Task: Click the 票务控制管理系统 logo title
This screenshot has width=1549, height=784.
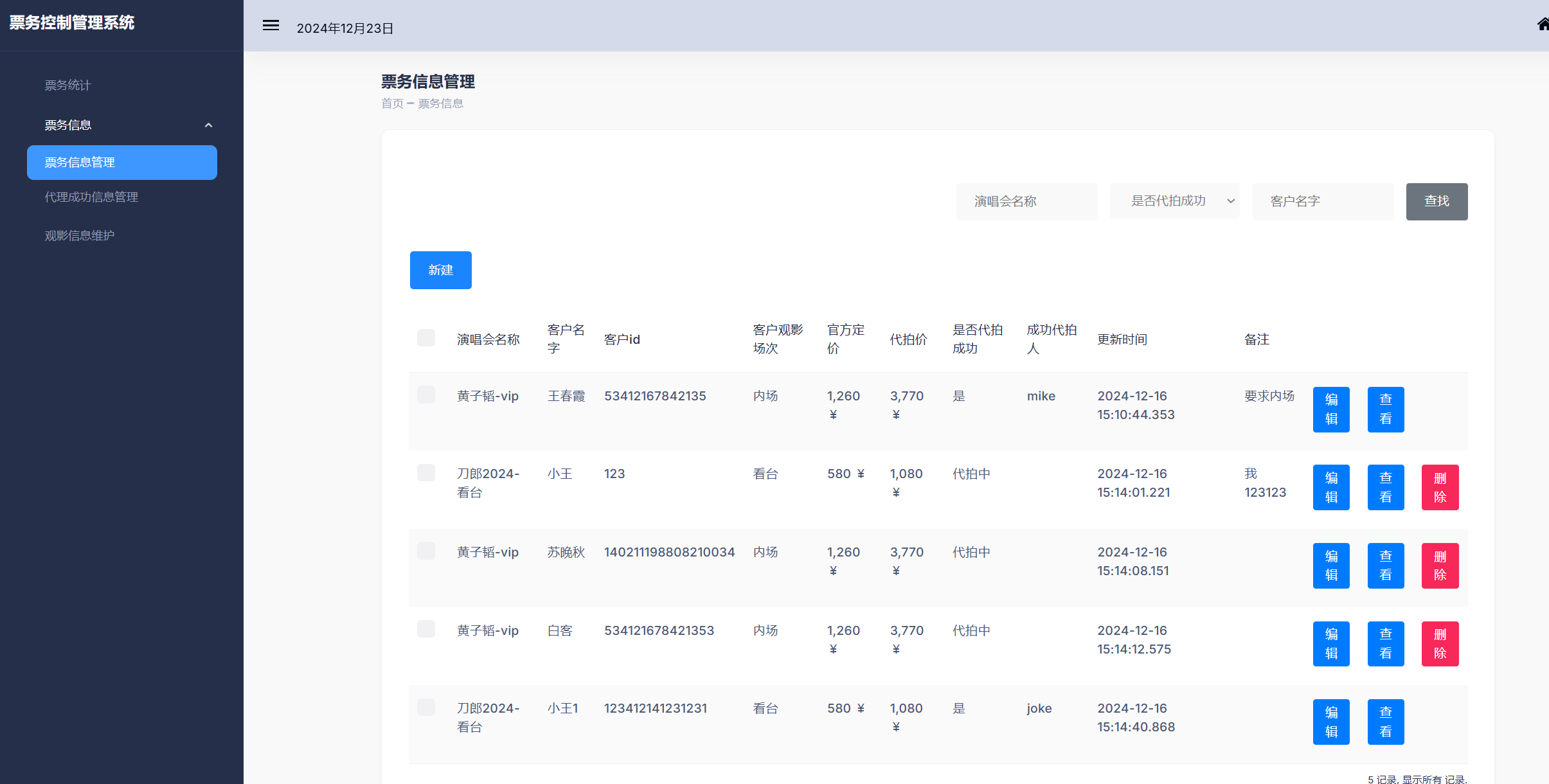Action: click(x=71, y=22)
